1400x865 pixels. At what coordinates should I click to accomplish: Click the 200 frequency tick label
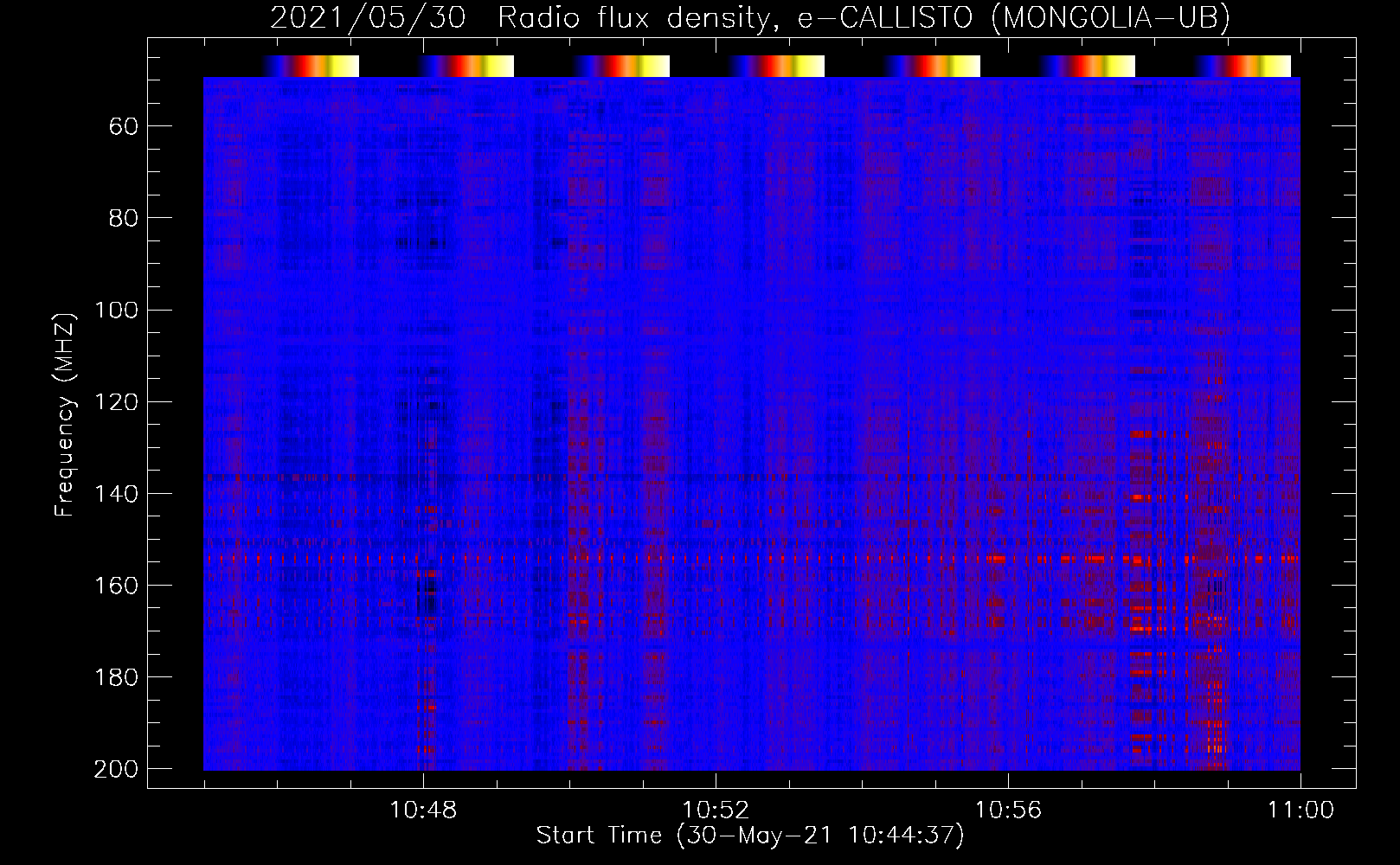[x=116, y=768]
